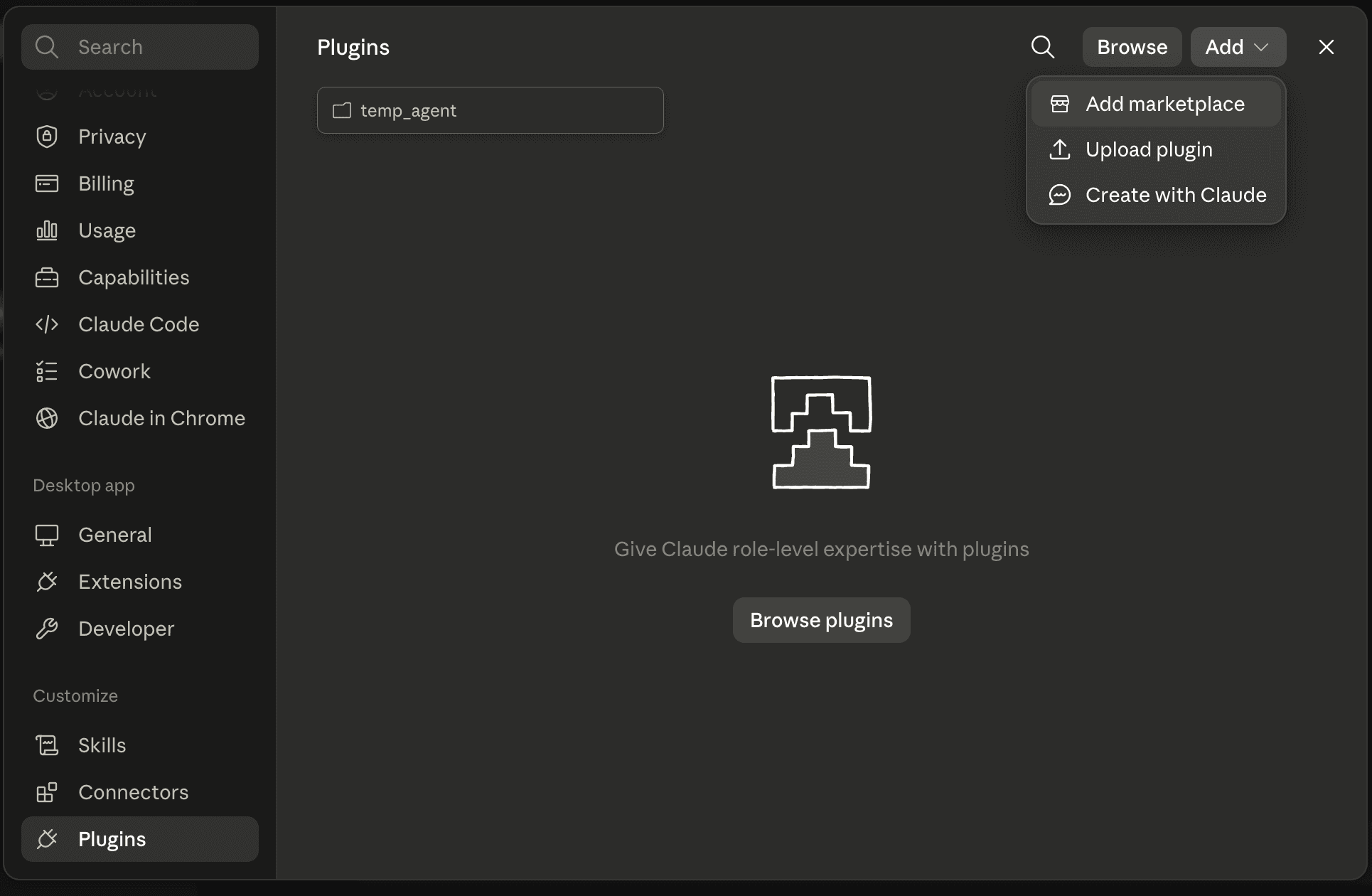Click the Desktop app section label
The height and width of the screenshot is (896, 1372).
(x=84, y=486)
